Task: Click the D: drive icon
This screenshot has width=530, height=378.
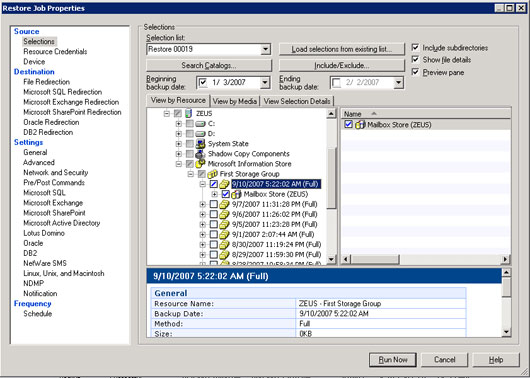Action: click(x=201, y=134)
